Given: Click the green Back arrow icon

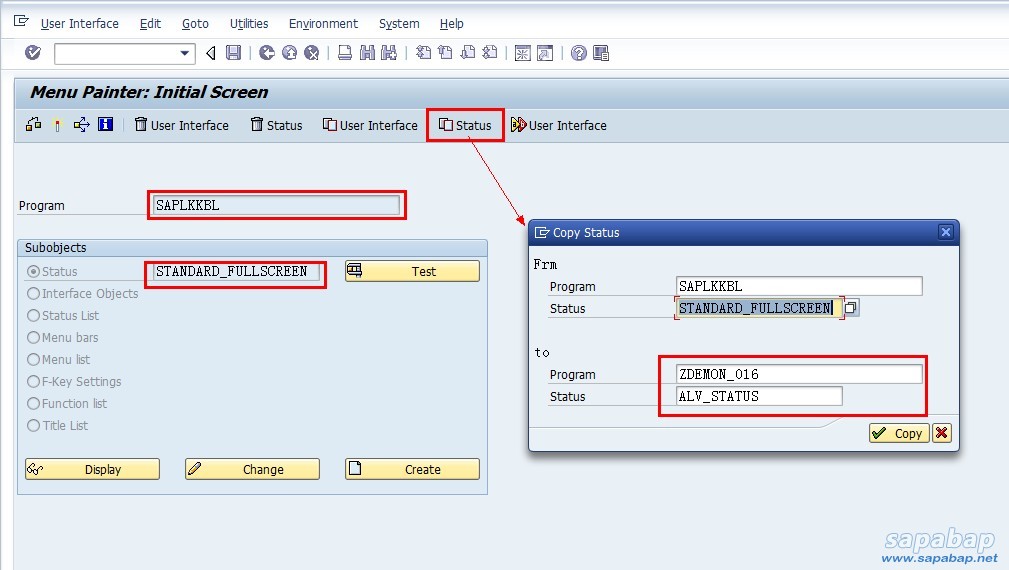Looking at the screenshot, I should (x=266, y=53).
